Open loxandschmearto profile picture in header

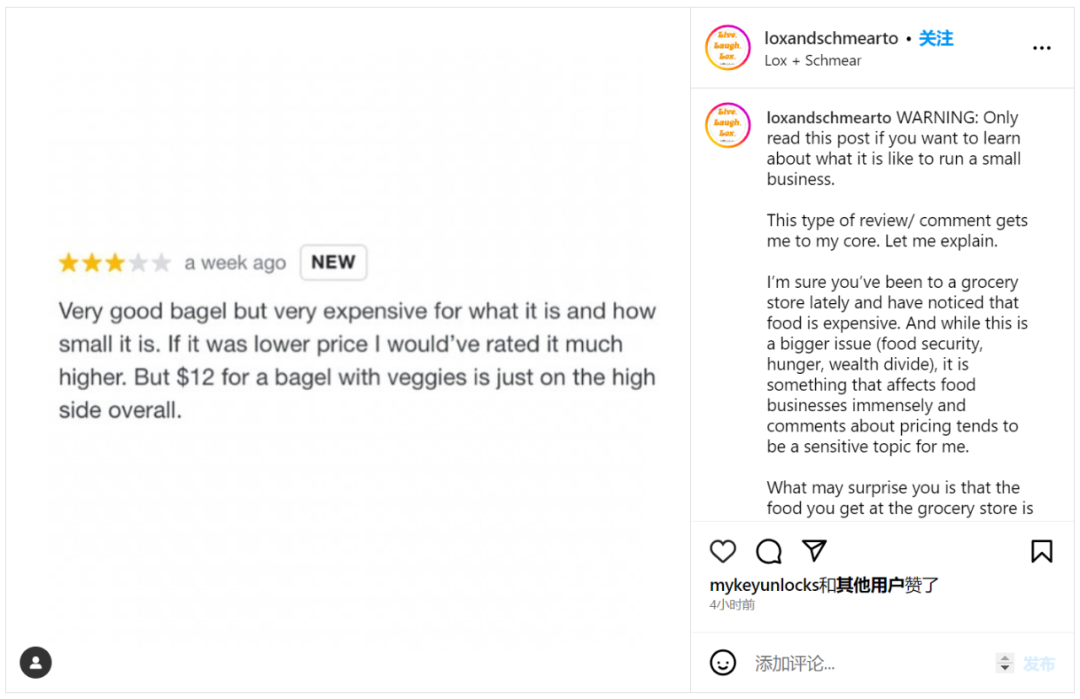coord(727,48)
